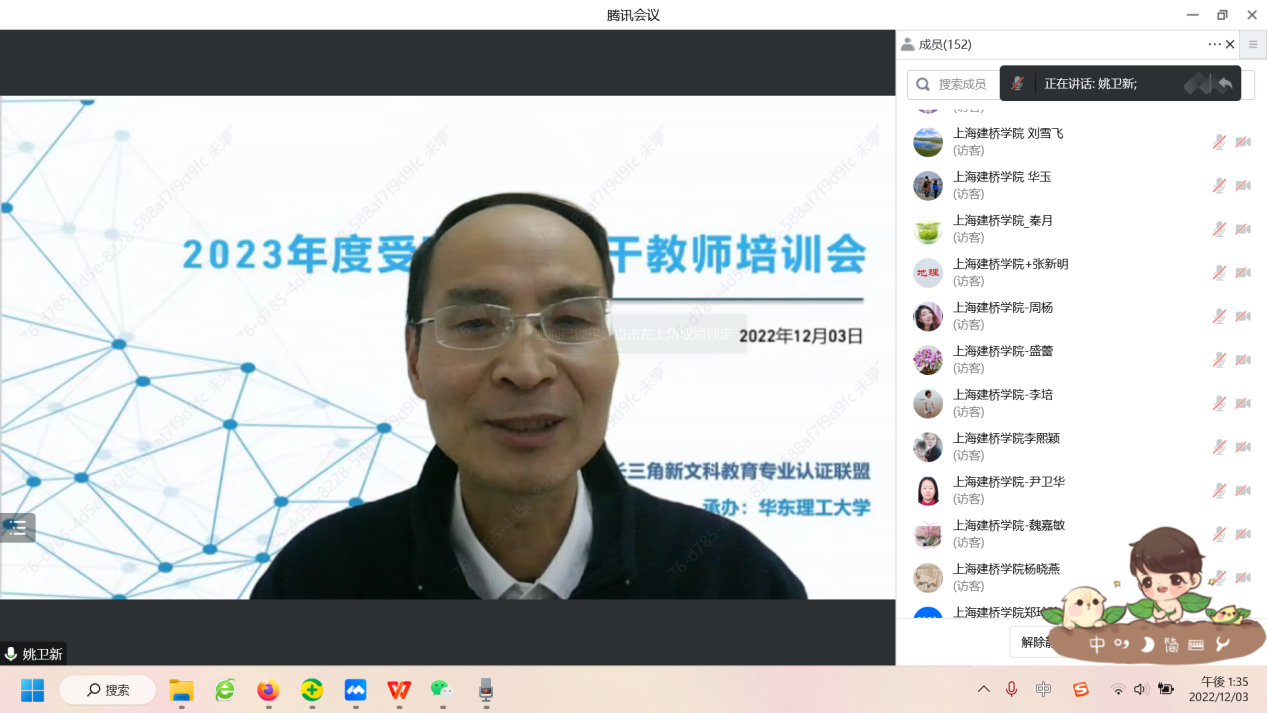The width and height of the screenshot is (1267, 713).
Task: Click the hamburger menu beside members panel
Action: pyautogui.click(x=1252, y=44)
